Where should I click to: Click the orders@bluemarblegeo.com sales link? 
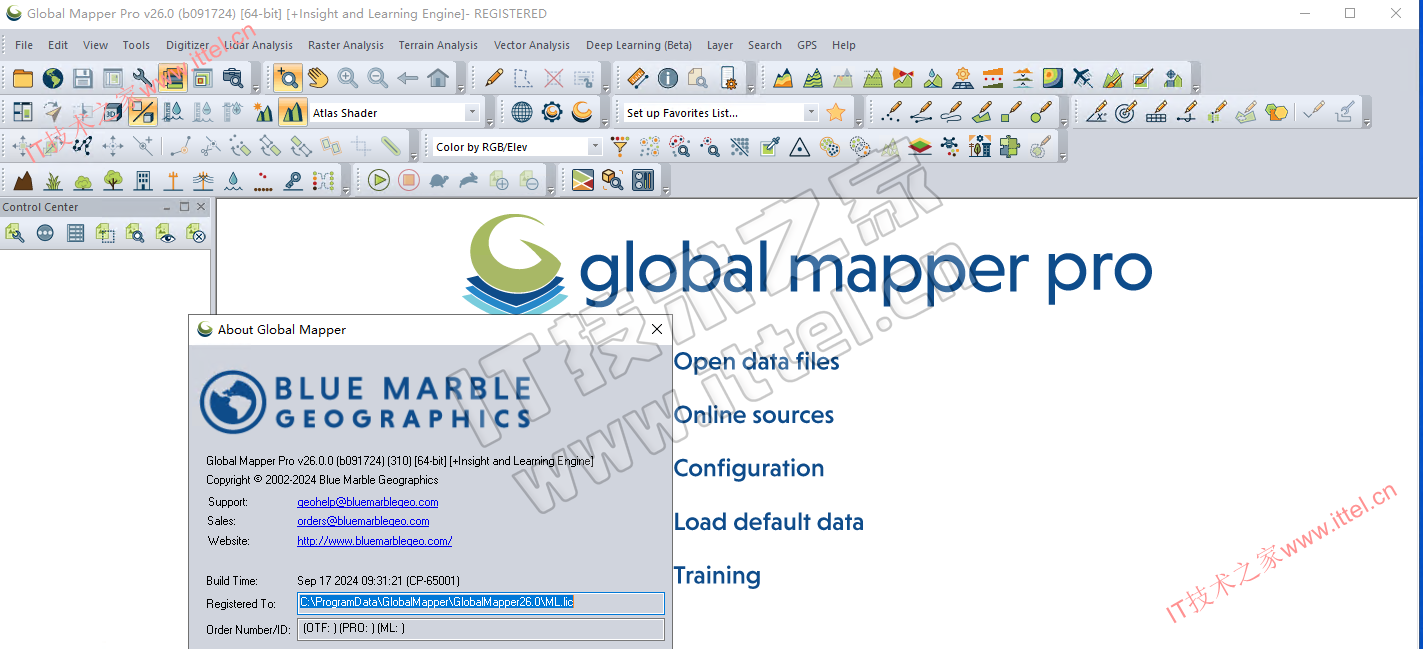tap(363, 521)
